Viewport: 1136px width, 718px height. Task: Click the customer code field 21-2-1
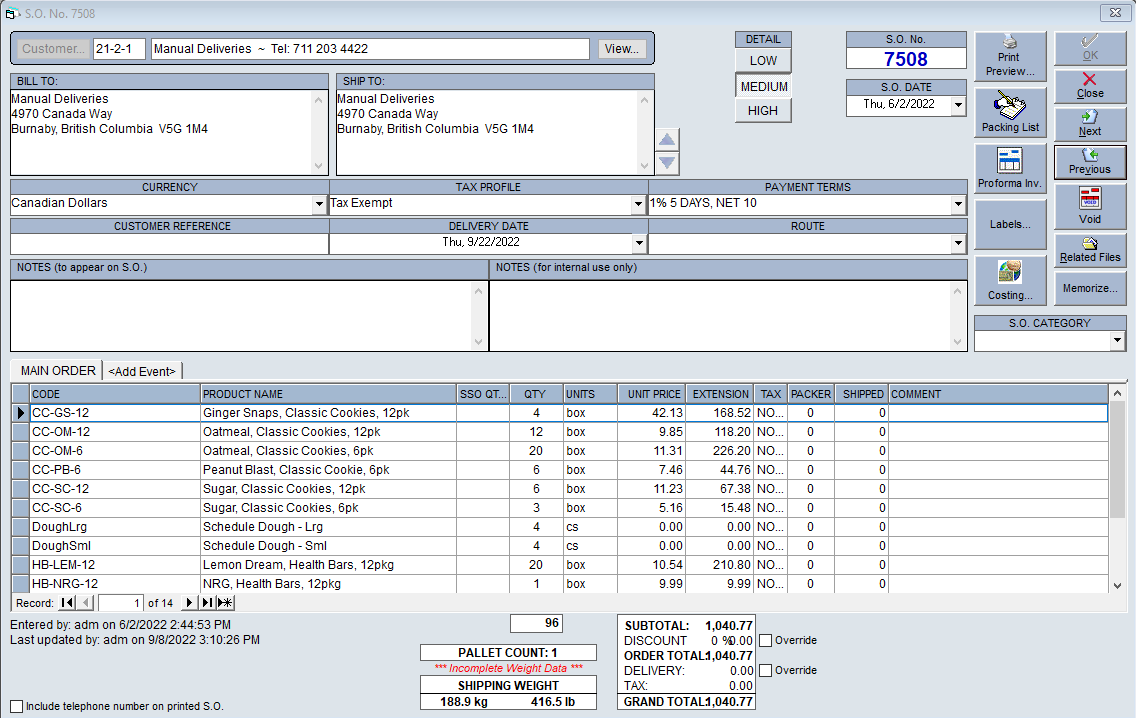point(120,49)
